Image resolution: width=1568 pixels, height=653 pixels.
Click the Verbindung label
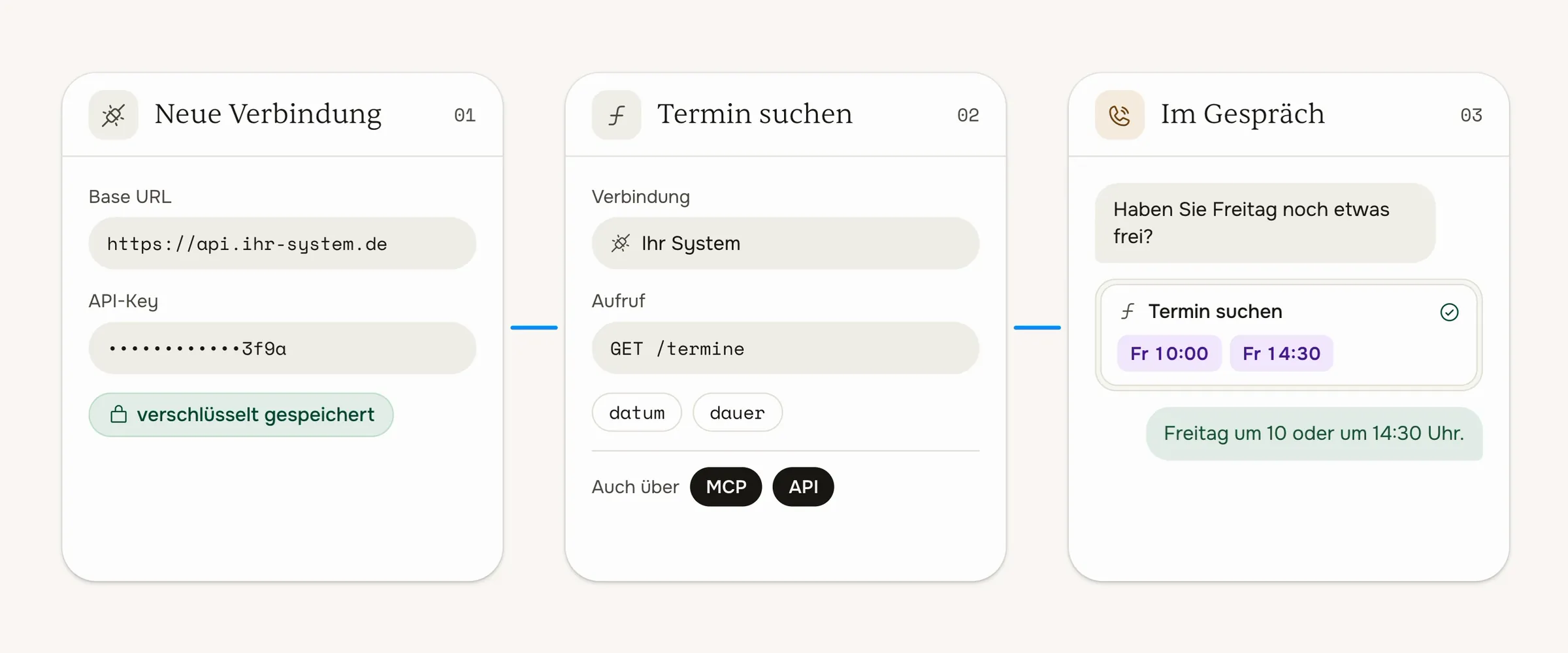coord(641,197)
